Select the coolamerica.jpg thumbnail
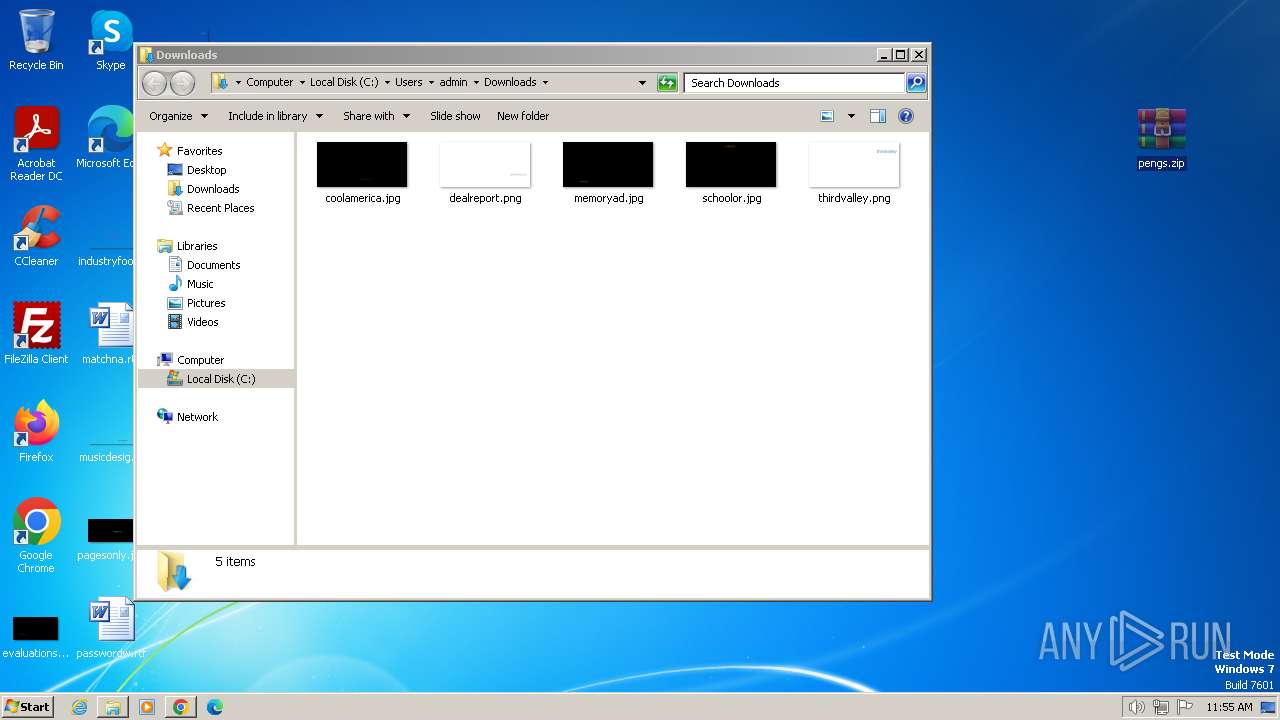This screenshot has height=720, width=1280. (362, 165)
